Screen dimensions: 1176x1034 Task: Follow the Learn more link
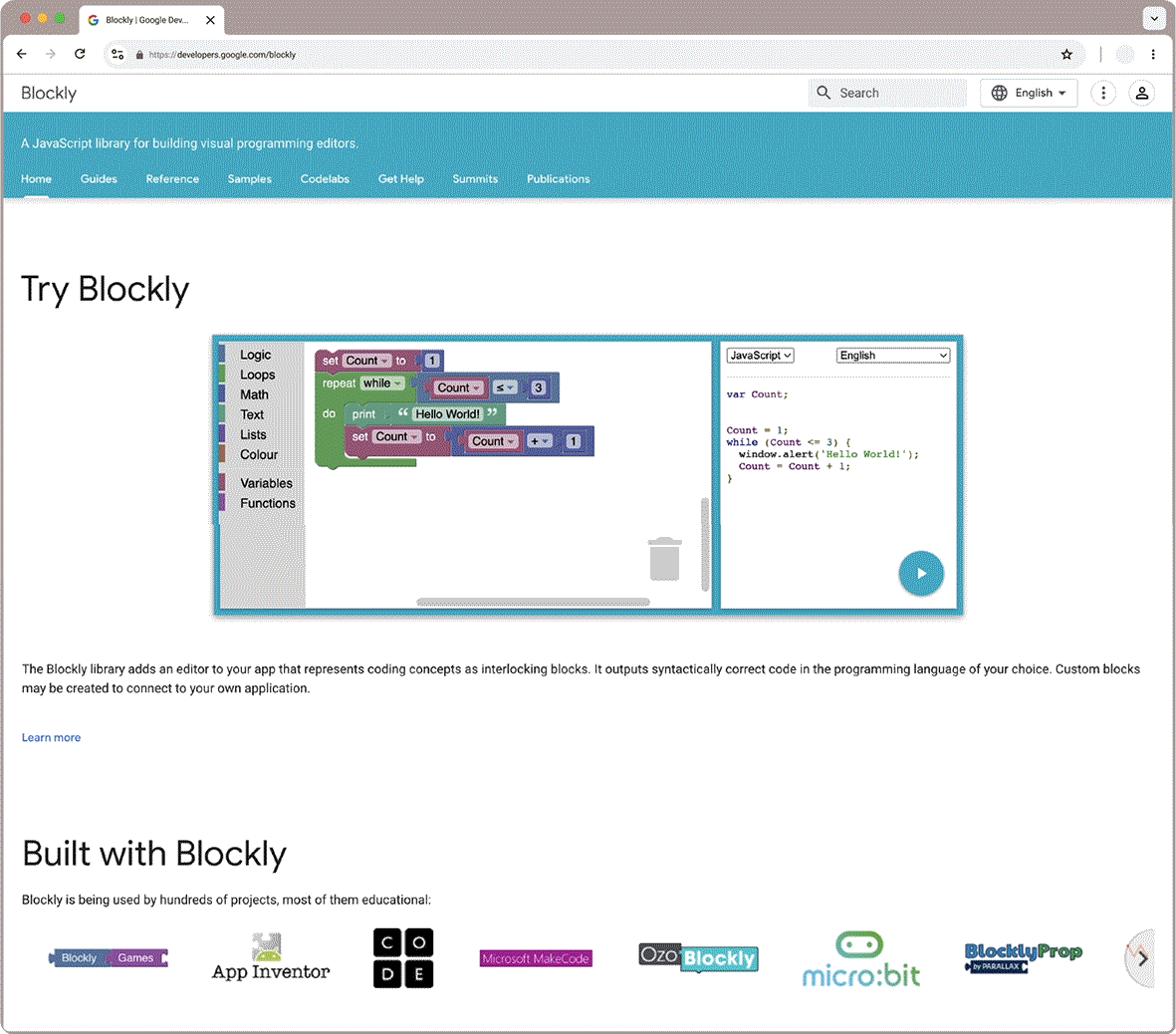(51, 737)
